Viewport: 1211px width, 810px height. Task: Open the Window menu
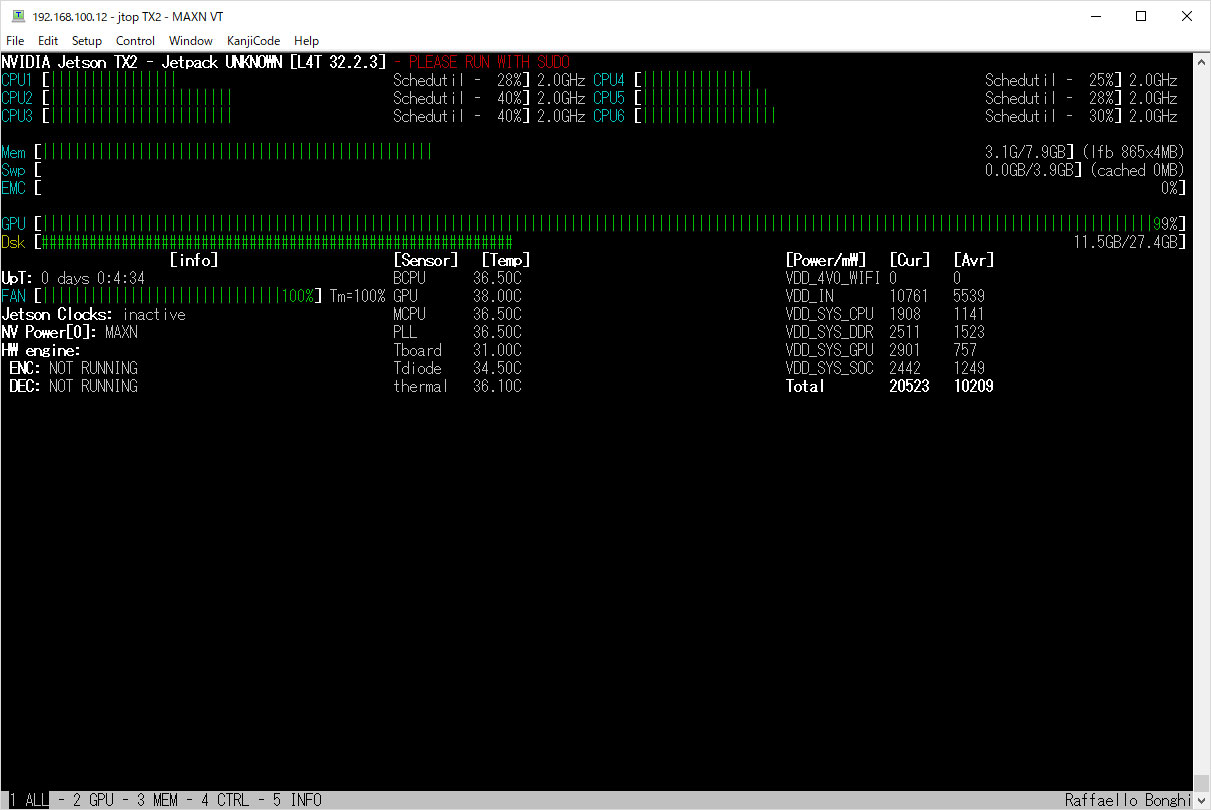[190, 41]
